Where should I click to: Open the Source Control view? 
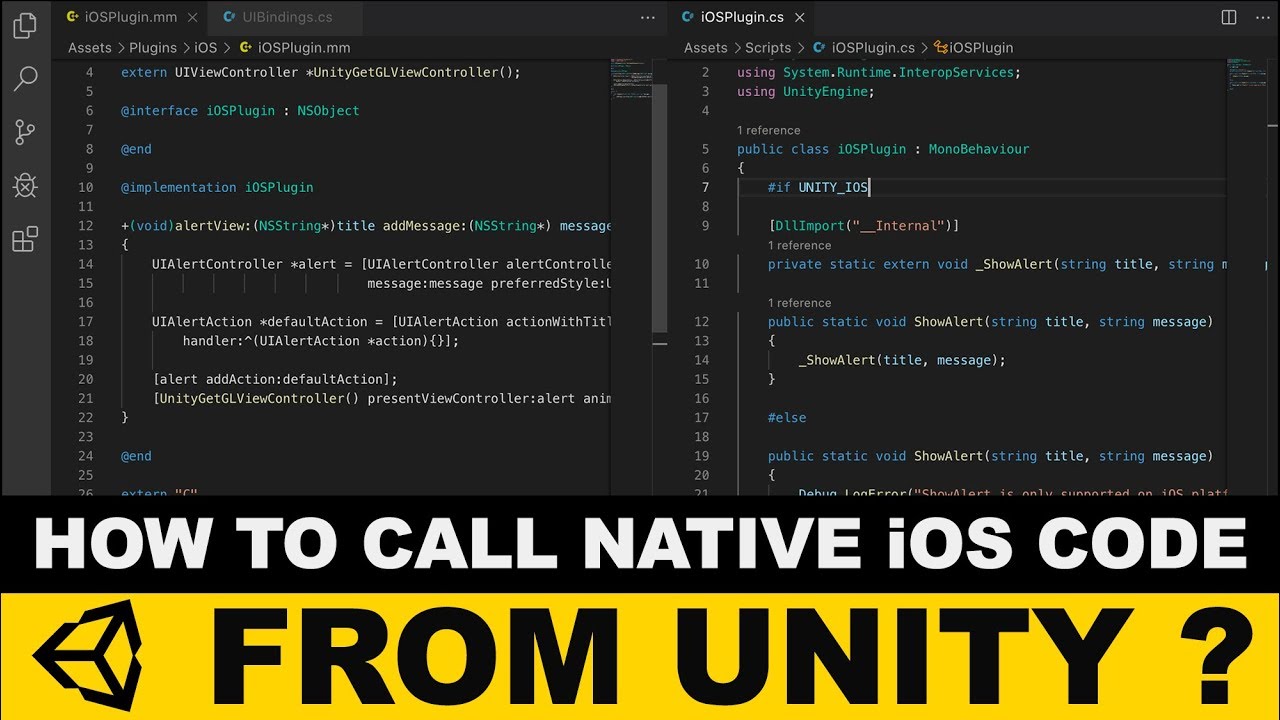tap(25, 132)
